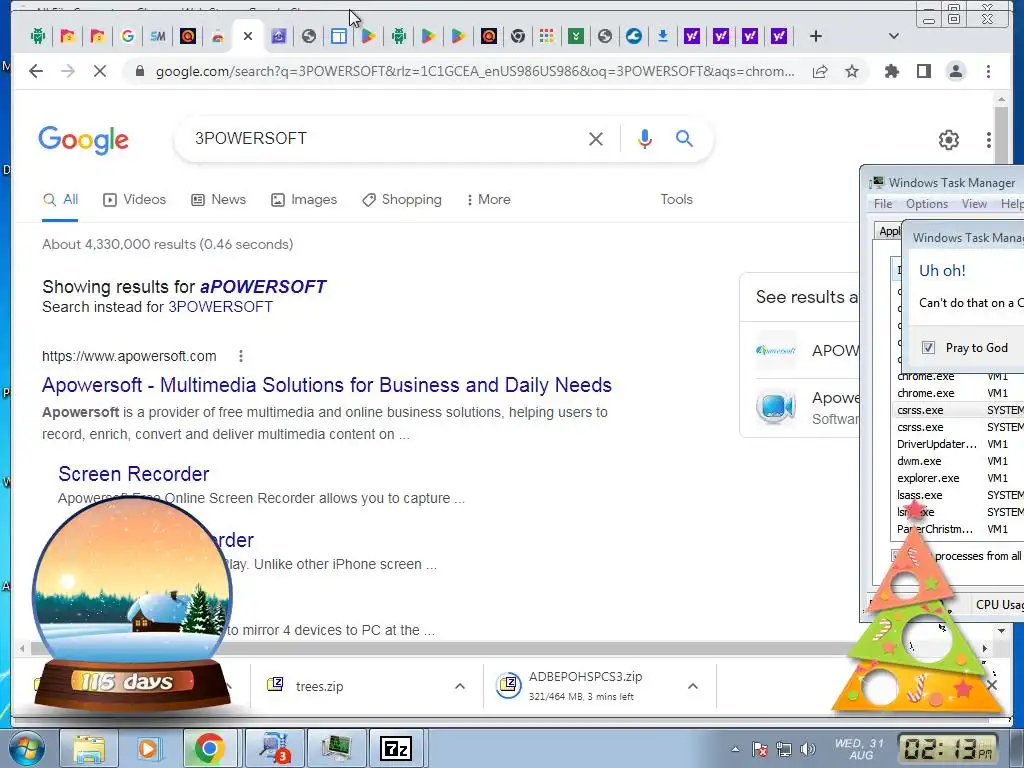Open a new tab with the plus button
This screenshot has width=1024, height=768.
[x=815, y=37]
